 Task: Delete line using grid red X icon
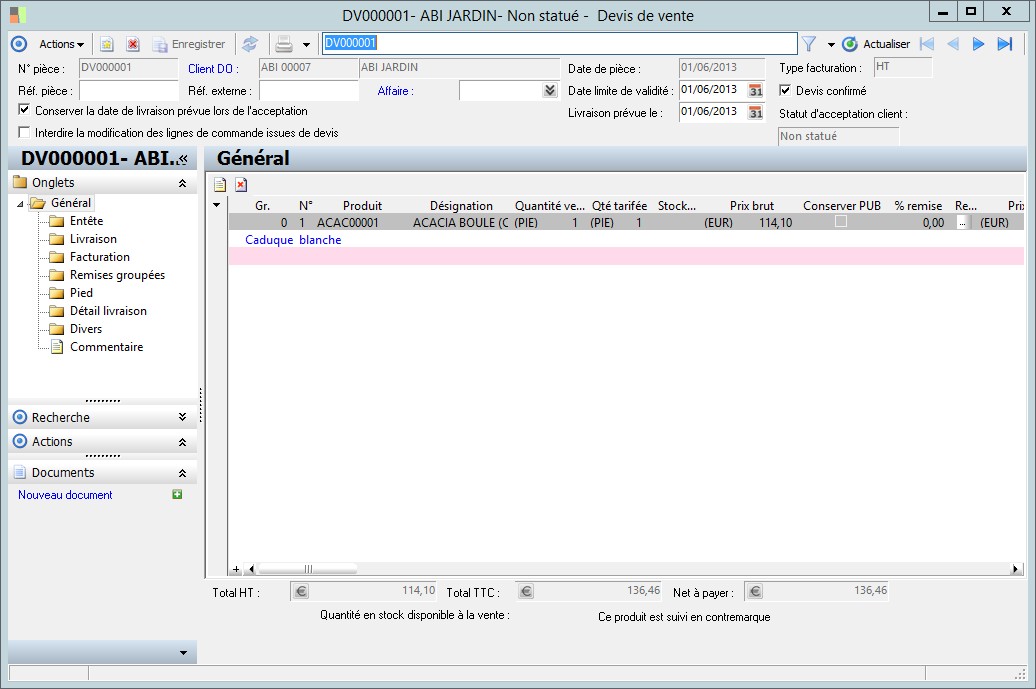click(241, 184)
